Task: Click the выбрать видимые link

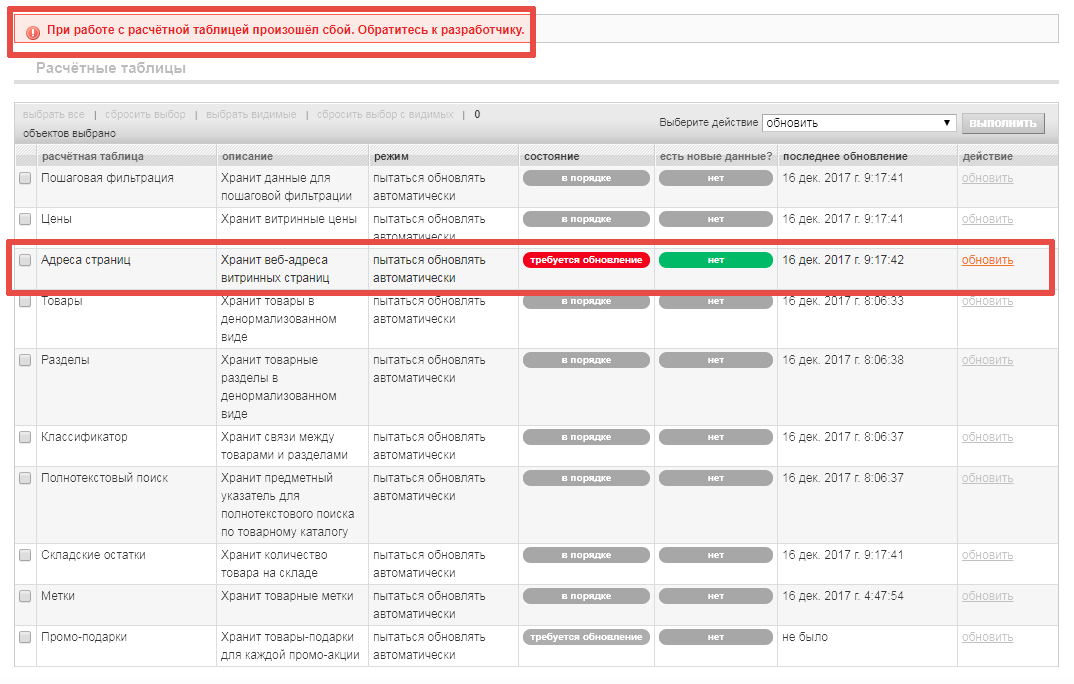Action: [251, 114]
